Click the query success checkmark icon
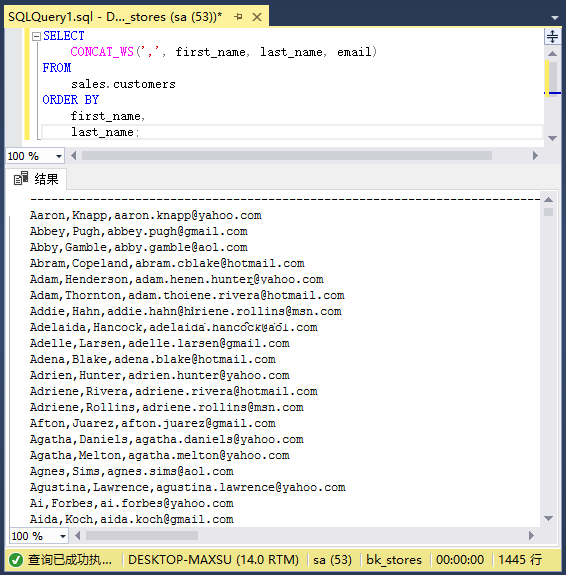Screen dimensions: 566x575 (16, 560)
